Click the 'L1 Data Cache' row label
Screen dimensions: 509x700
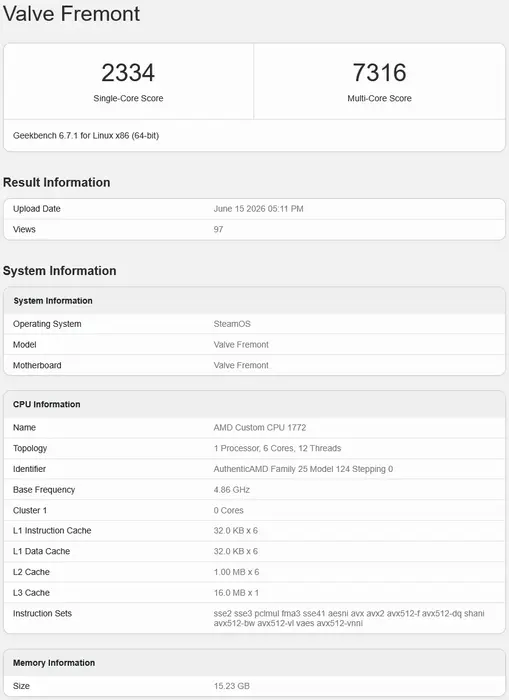[x=42, y=551]
